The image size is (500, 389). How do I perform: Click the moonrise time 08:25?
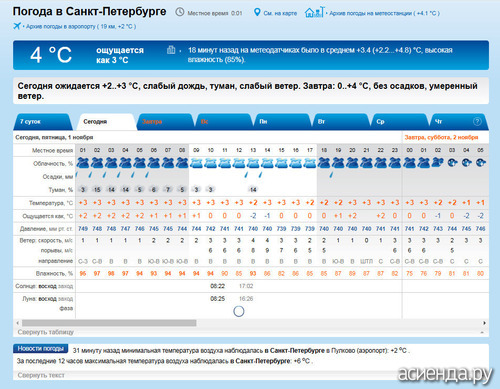(217, 299)
